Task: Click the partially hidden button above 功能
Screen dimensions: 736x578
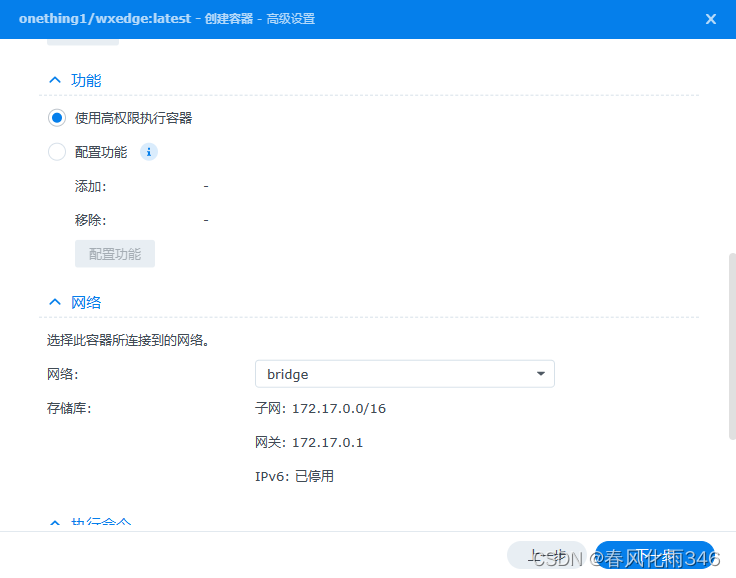Action: [x=83, y=42]
